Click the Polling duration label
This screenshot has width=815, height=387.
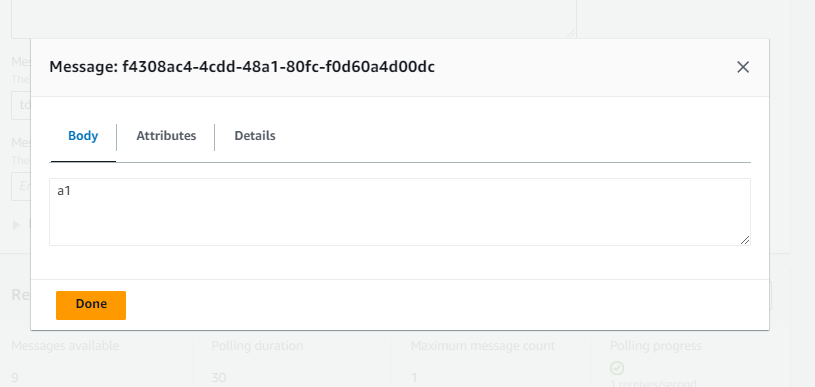click(x=257, y=345)
